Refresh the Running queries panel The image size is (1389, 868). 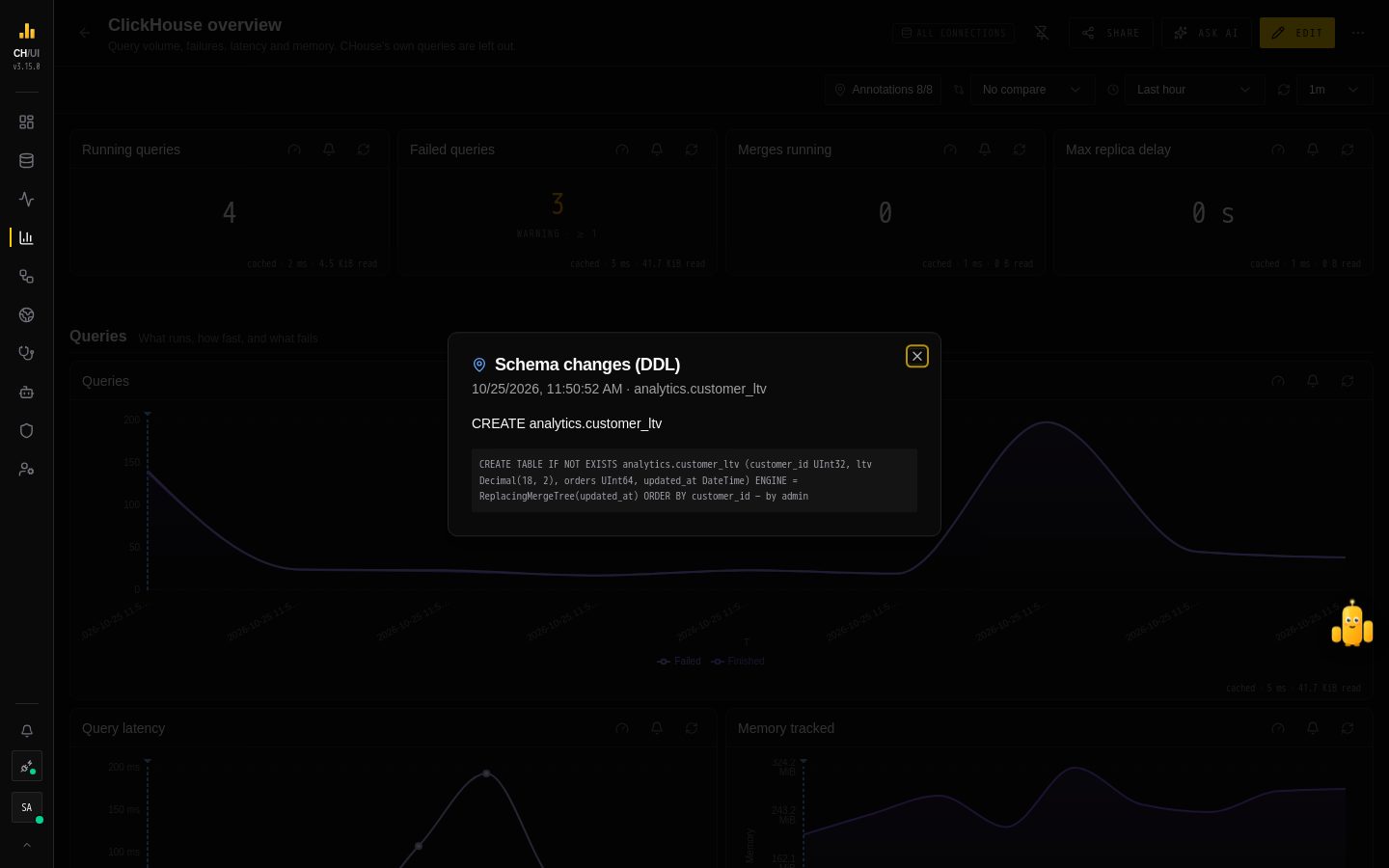pyautogui.click(x=364, y=149)
